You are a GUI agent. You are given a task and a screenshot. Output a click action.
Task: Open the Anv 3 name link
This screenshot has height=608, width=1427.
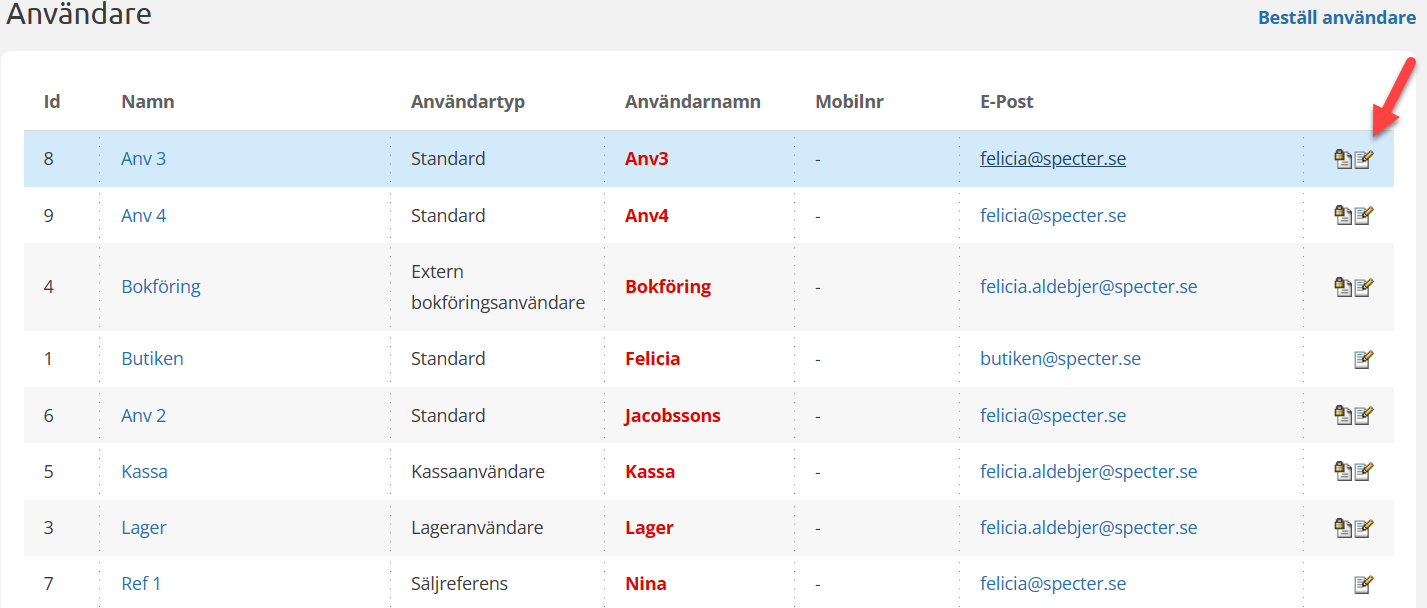pos(144,159)
